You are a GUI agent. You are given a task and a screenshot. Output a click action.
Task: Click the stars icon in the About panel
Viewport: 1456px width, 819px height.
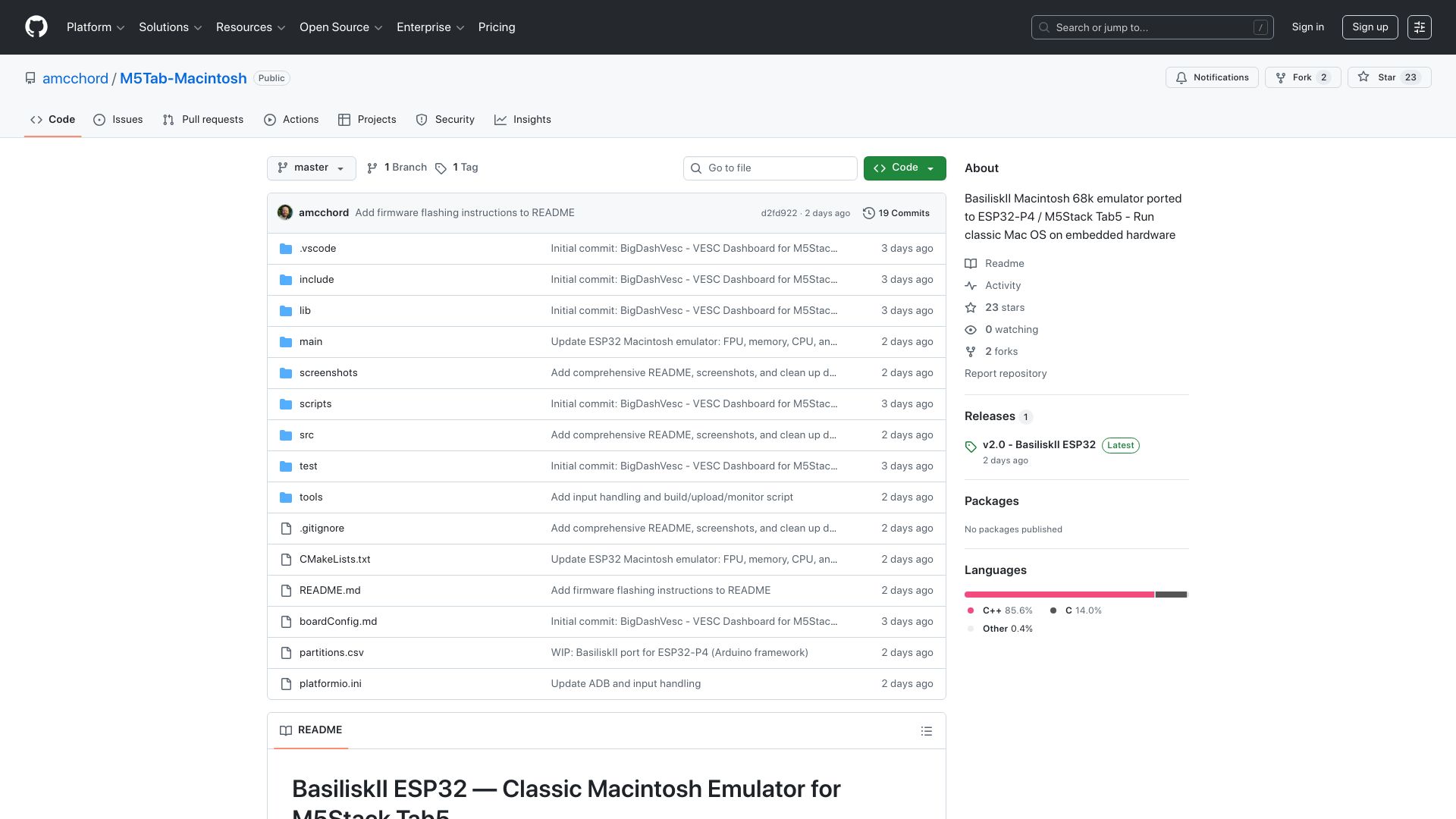[x=971, y=308]
